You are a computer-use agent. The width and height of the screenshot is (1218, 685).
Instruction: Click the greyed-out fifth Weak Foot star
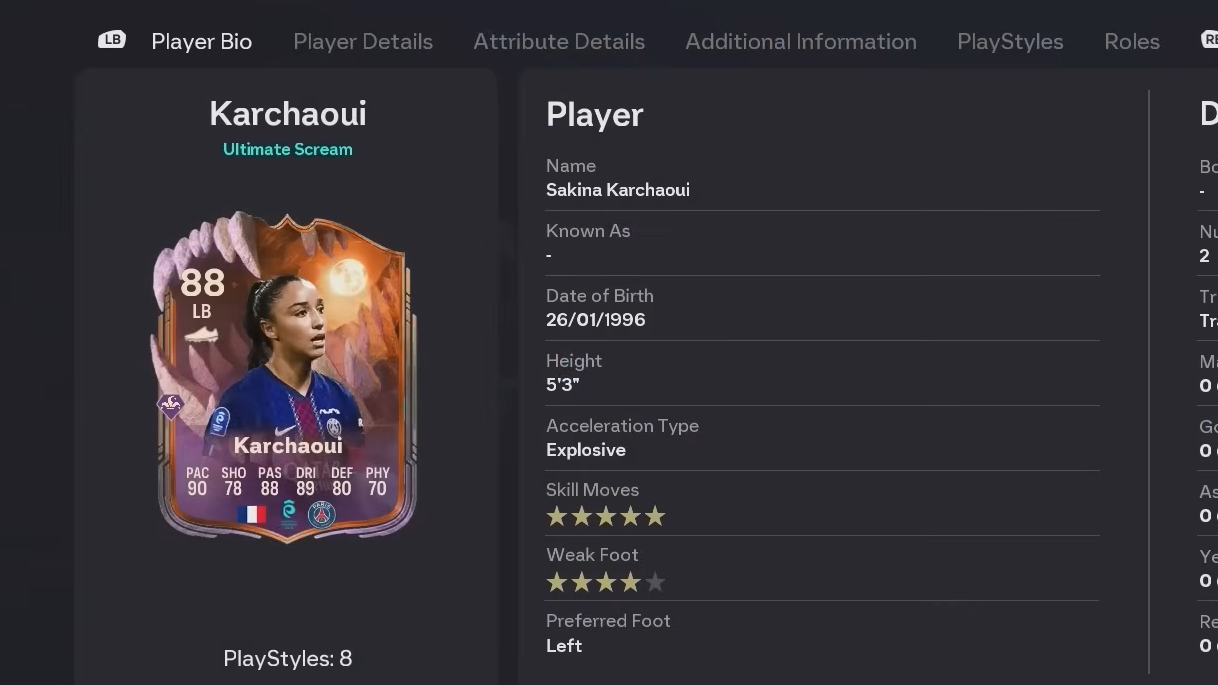(655, 582)
